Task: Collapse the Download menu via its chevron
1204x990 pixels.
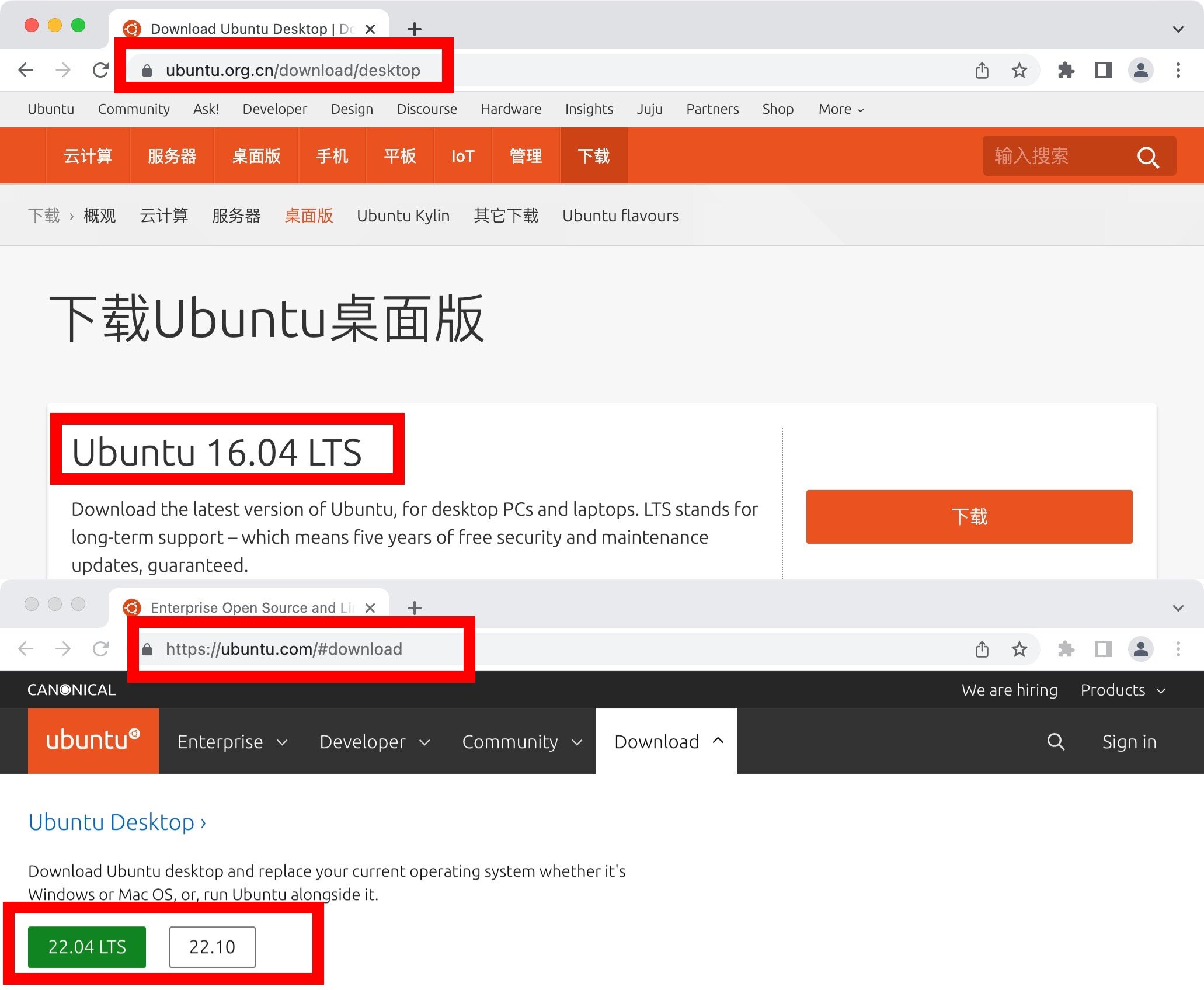Action: click(x=718, y=741)
